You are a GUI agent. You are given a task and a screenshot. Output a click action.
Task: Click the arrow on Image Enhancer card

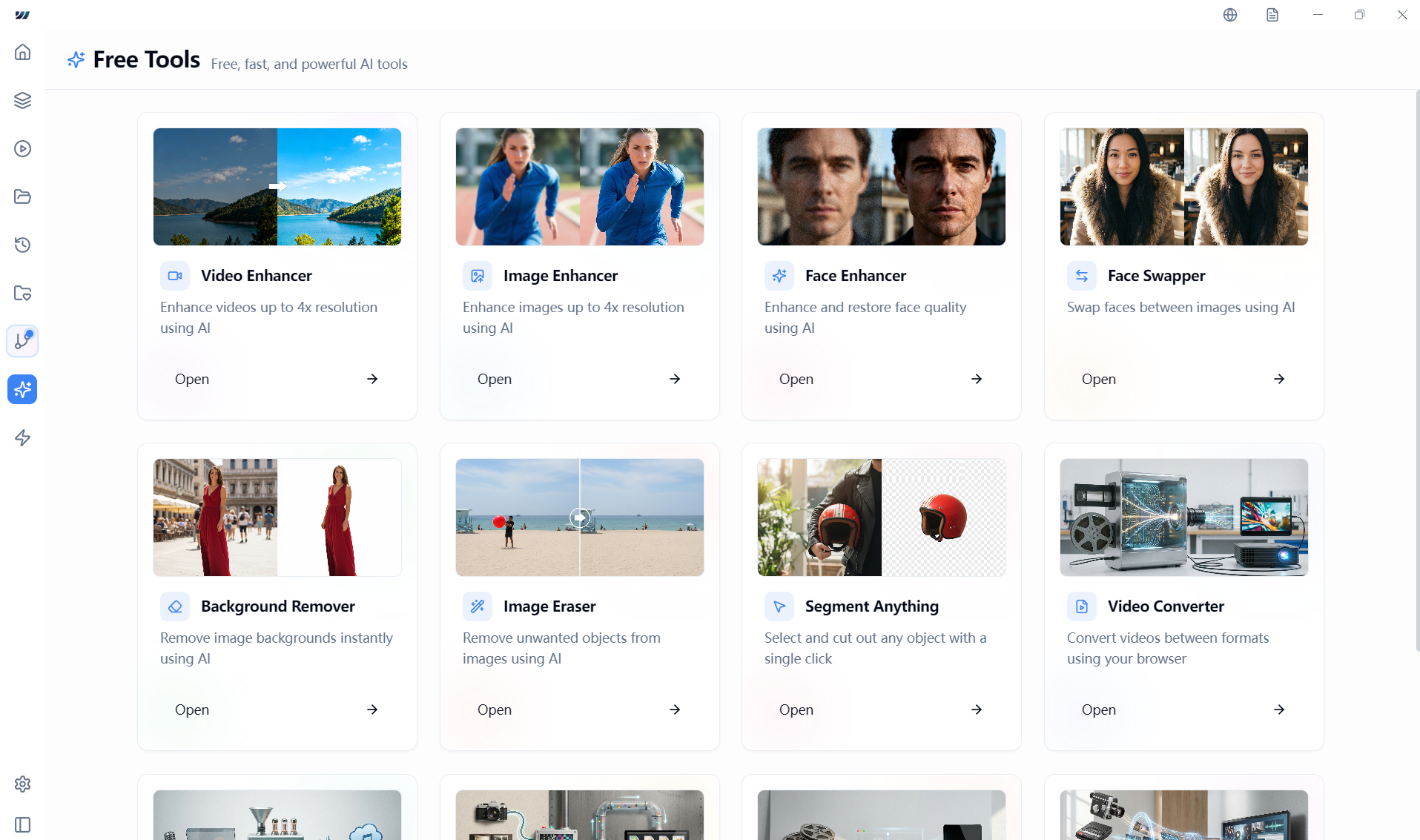pyautogui.click(x=674, y=379)
